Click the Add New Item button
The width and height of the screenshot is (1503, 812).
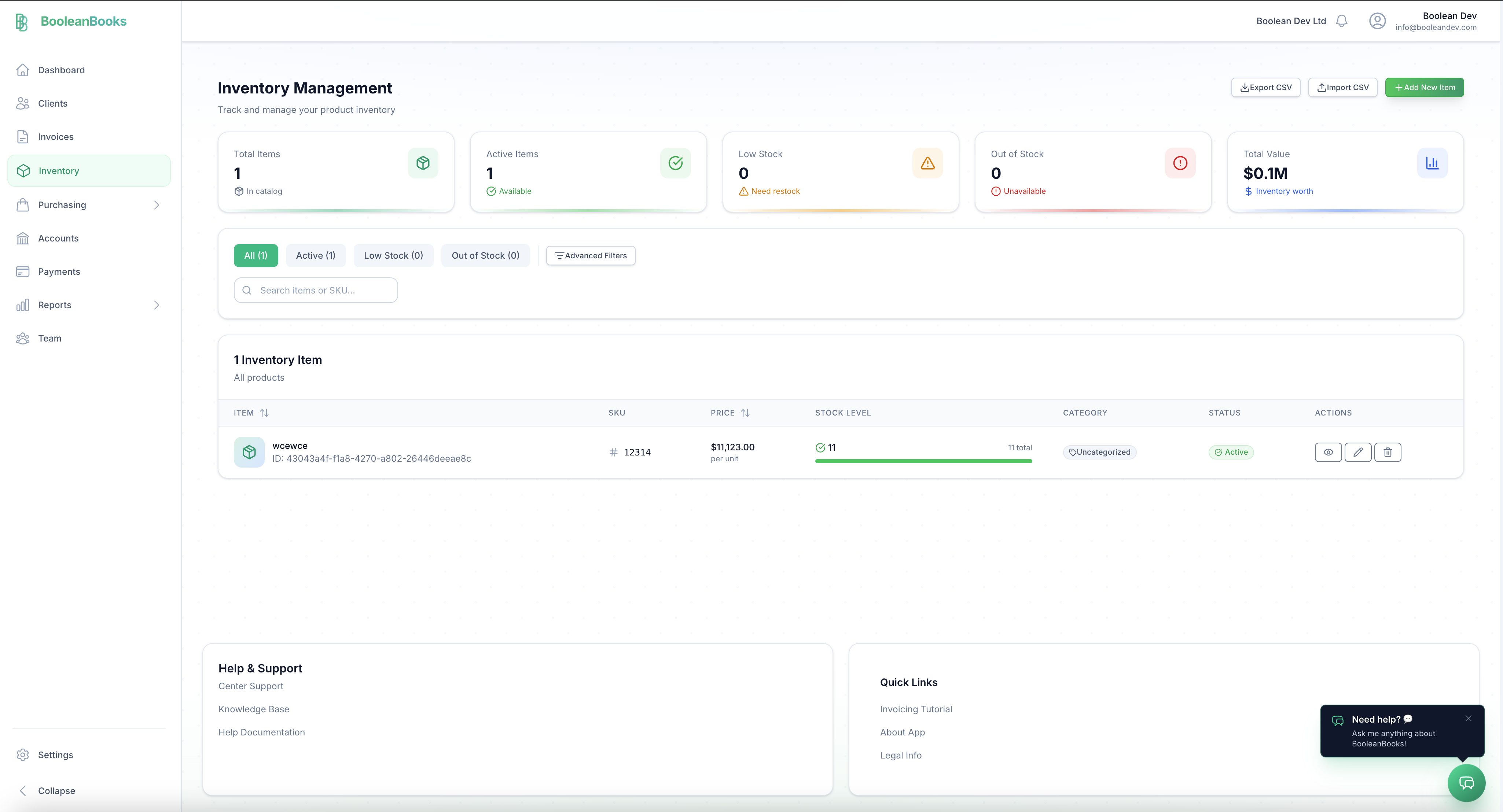click(x=1424, y=88)
